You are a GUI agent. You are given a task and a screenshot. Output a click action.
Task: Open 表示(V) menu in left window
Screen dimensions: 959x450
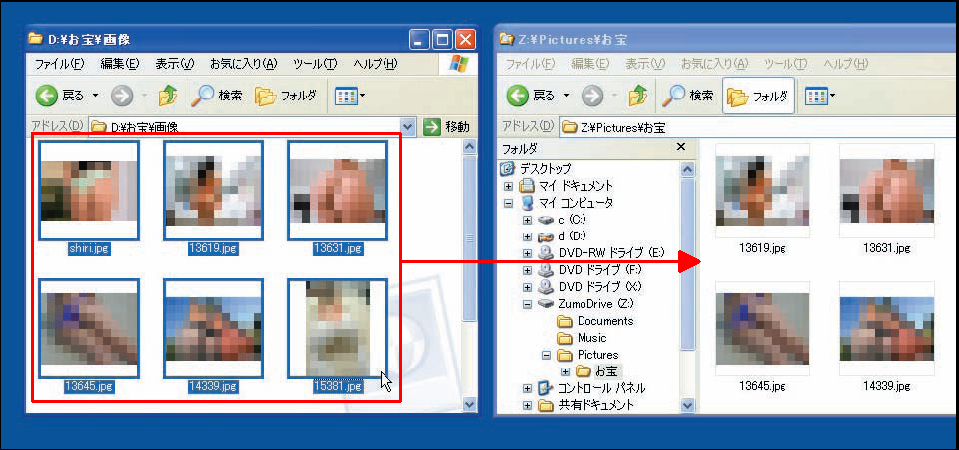174,64
